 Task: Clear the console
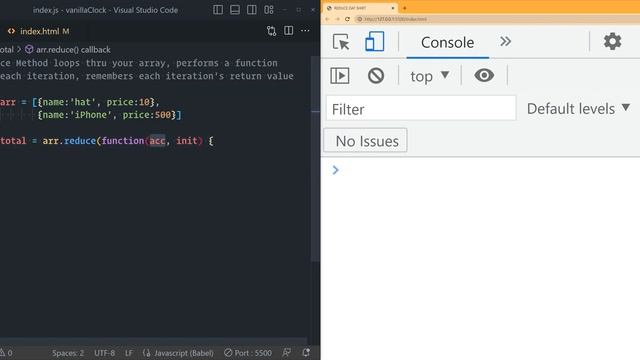point(376,76)
